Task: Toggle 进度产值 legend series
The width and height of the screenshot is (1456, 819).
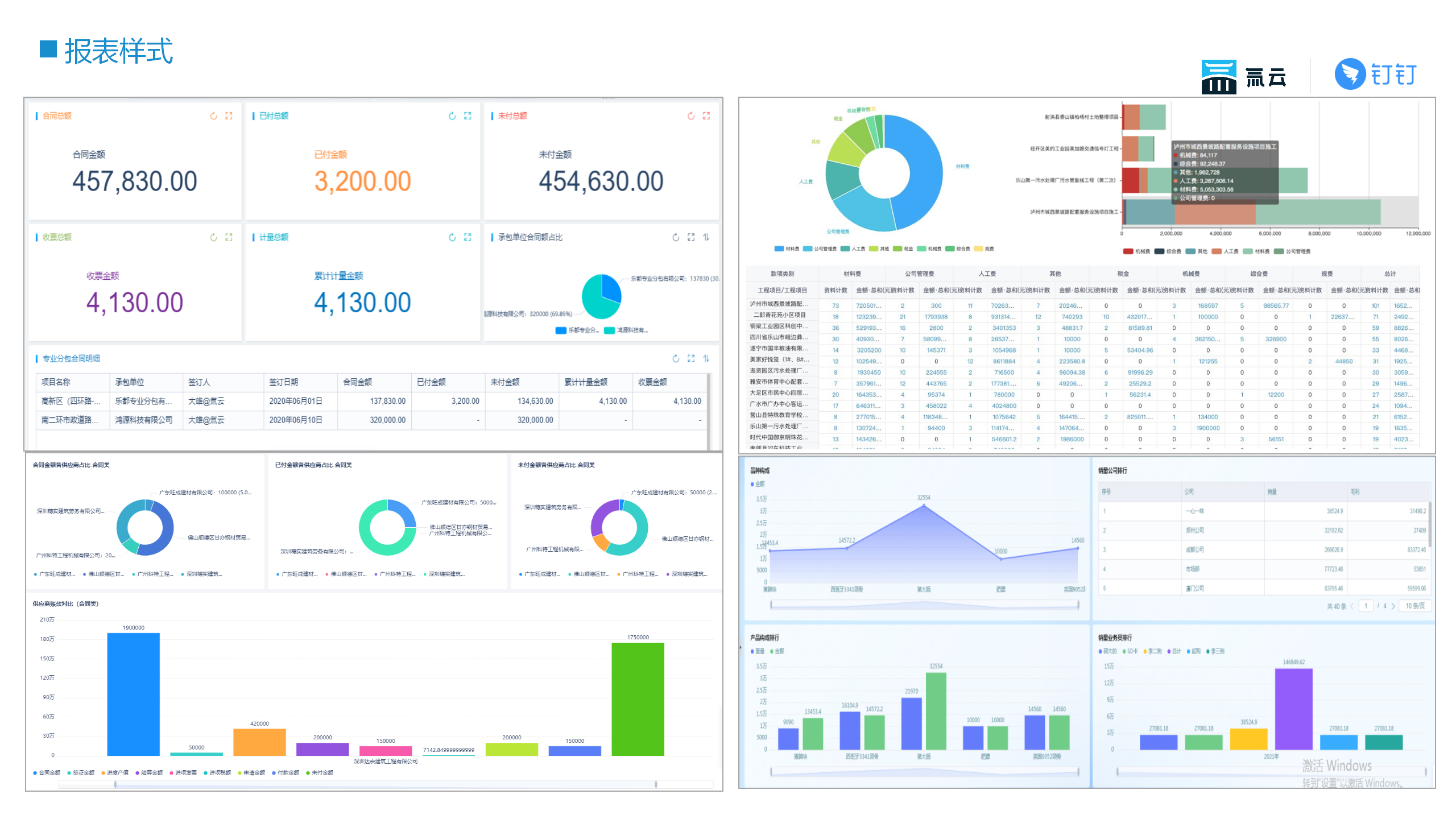Action: (115, 773)
